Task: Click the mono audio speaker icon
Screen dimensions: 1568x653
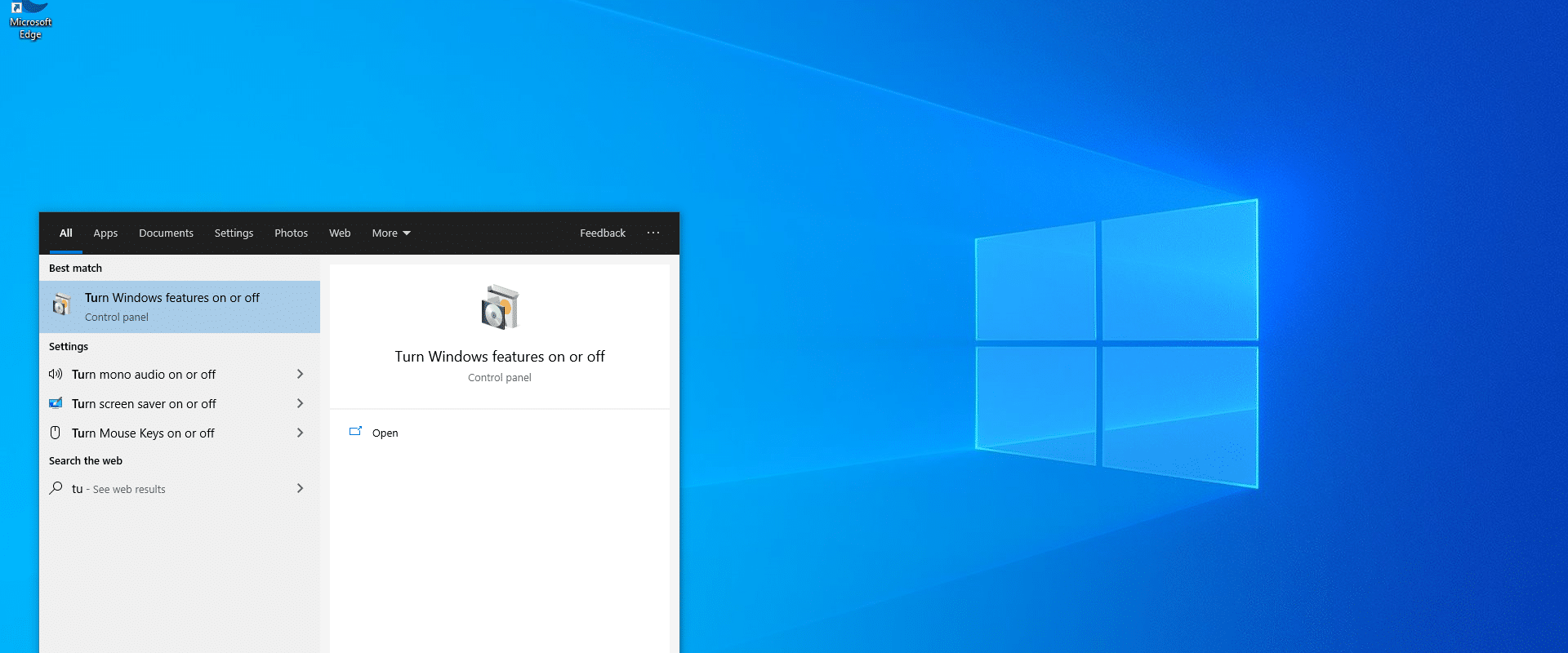Action: point(56,374)
